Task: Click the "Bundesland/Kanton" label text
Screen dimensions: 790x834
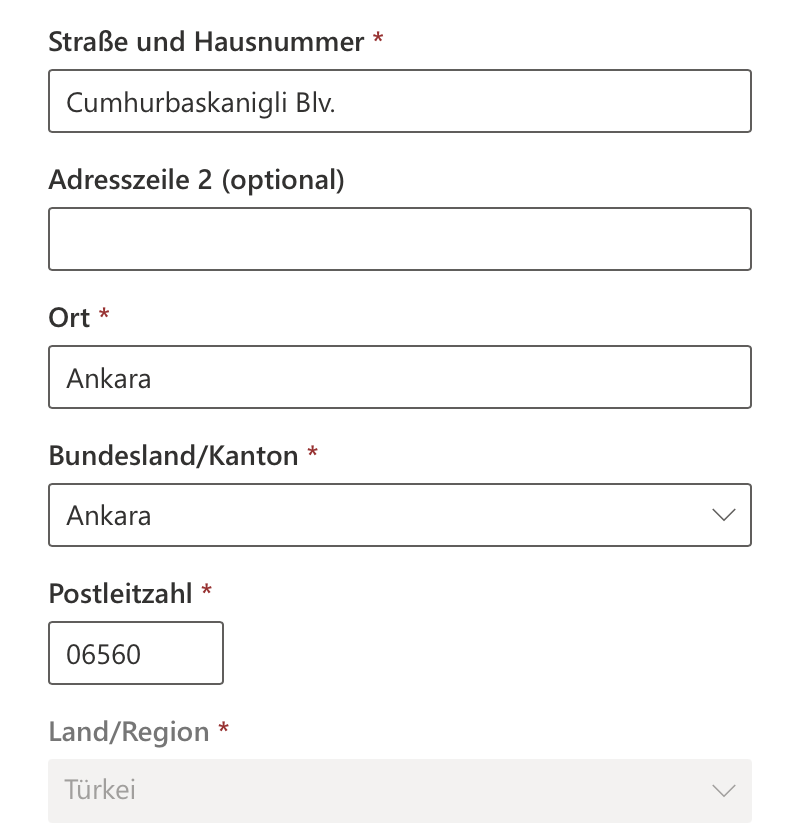Action: (x=173, y=456)
